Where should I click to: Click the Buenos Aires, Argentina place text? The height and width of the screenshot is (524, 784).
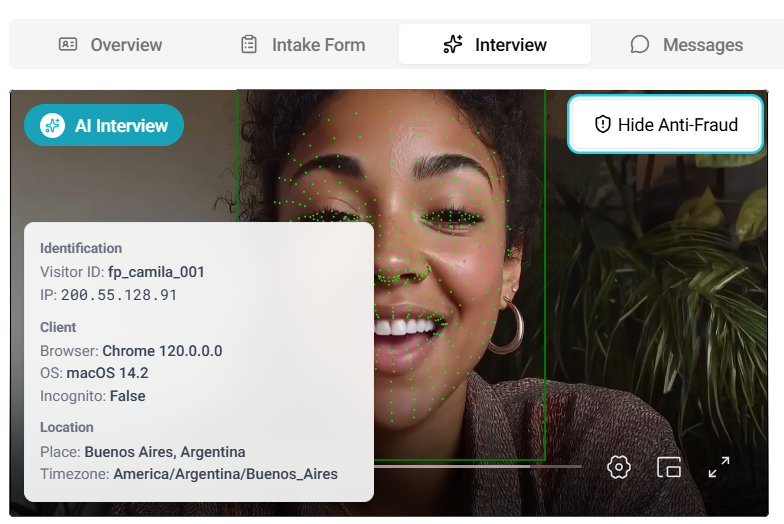pyautogui.click(x=164, y=452)
